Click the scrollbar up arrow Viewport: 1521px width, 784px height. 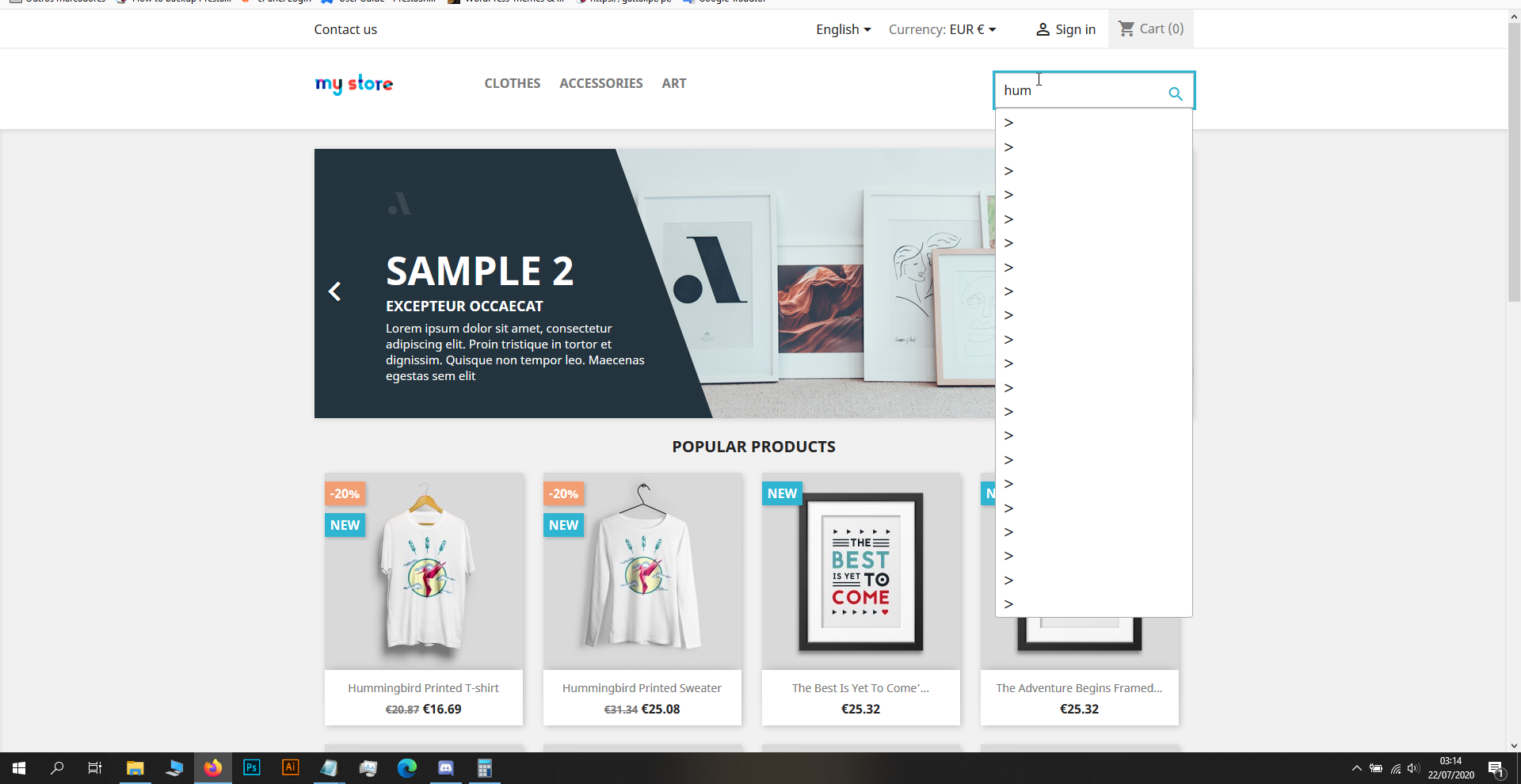(x=1514, y=17)
